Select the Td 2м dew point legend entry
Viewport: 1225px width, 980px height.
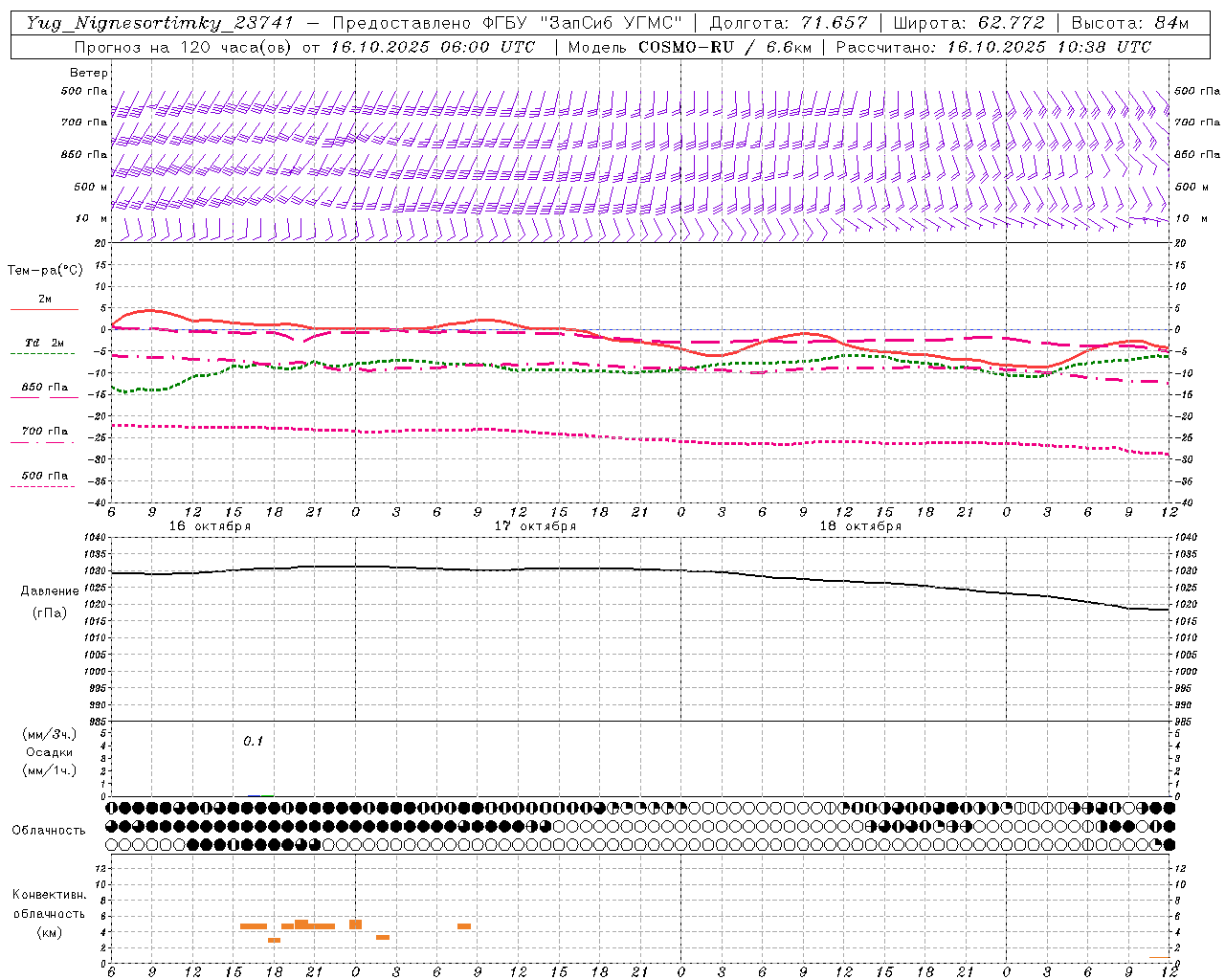[x=45, y=343]
